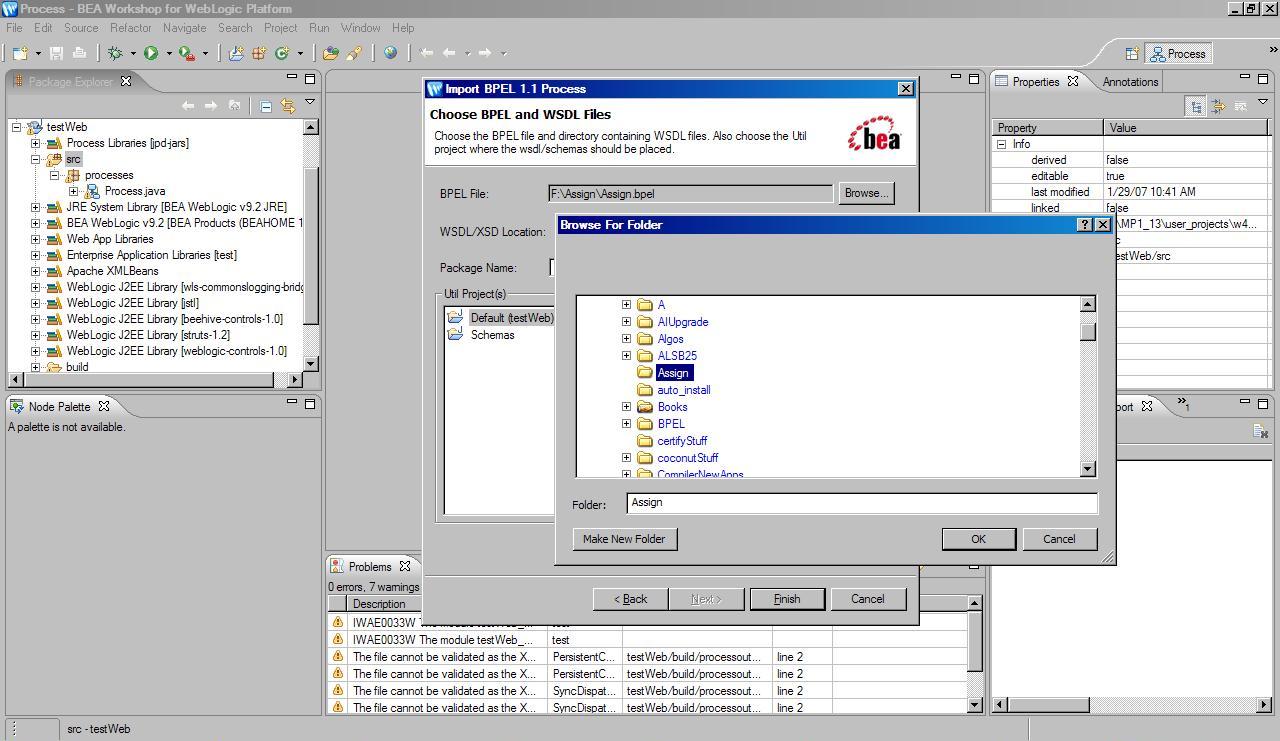Expand the AIUpgrade folder node
The image size is (1280, 741).
pos(627,322)
